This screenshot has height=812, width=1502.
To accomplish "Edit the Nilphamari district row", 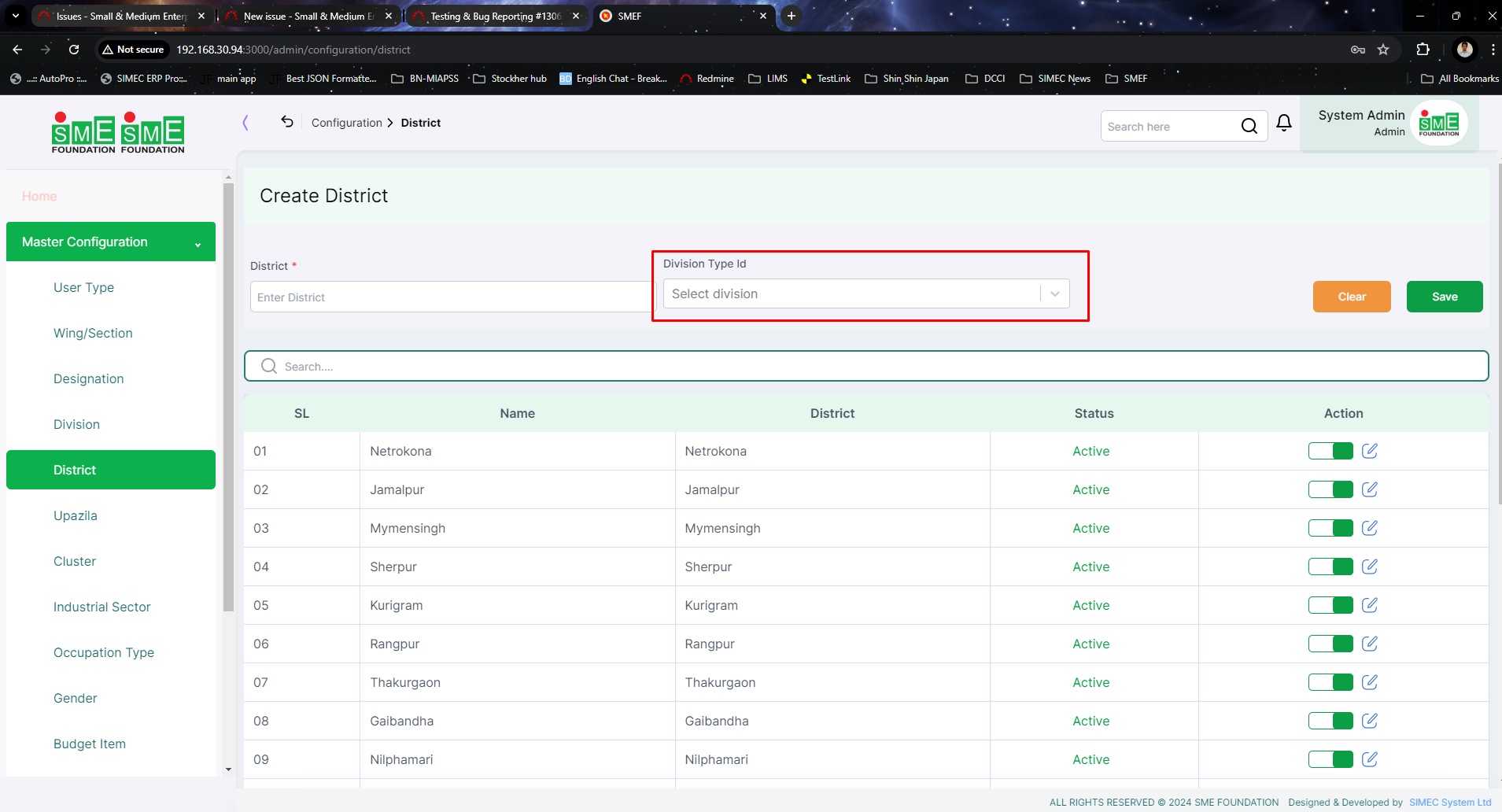I will pyautogui.click(x=1369, y=759).
